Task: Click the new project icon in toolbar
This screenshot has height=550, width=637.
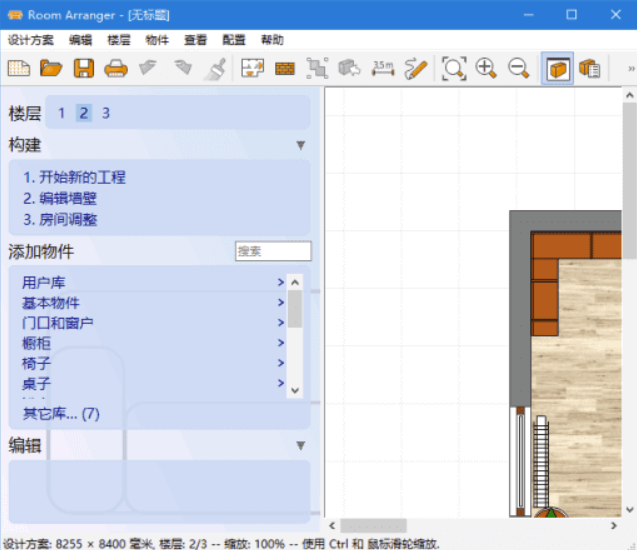Action: [x=18, y=69]
